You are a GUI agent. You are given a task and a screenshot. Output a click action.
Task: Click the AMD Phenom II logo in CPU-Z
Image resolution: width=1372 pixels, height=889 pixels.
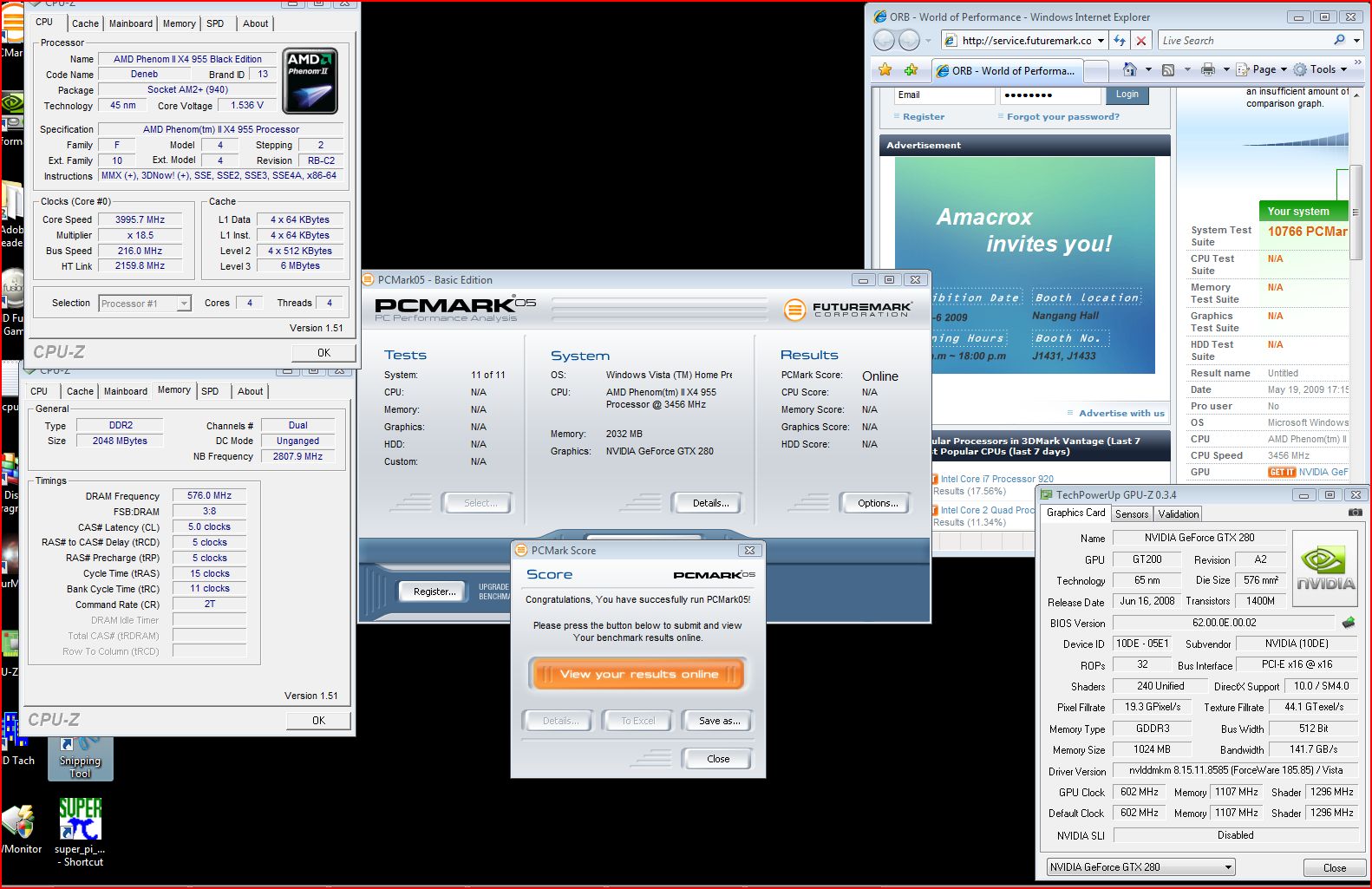coord(310,81)
